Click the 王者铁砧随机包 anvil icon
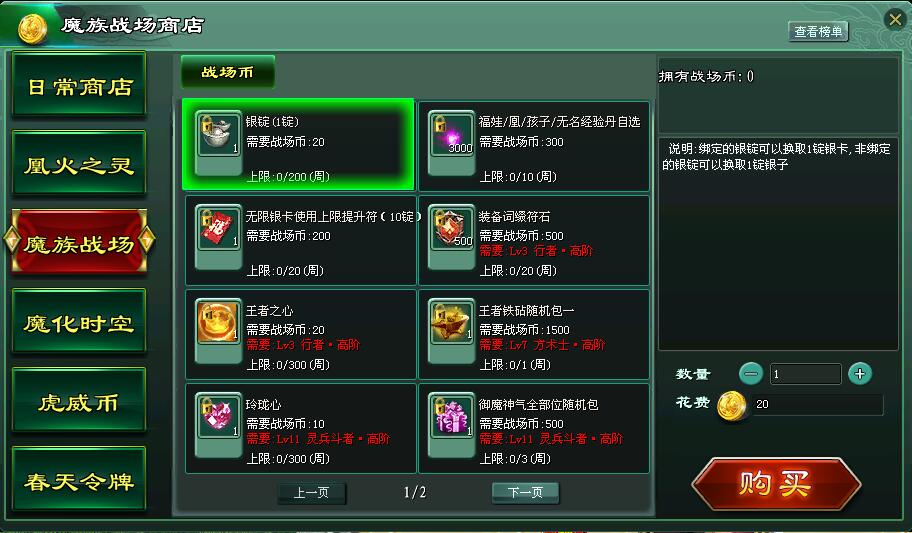This screenshot has height=533, width=912. tap(451, 322)
